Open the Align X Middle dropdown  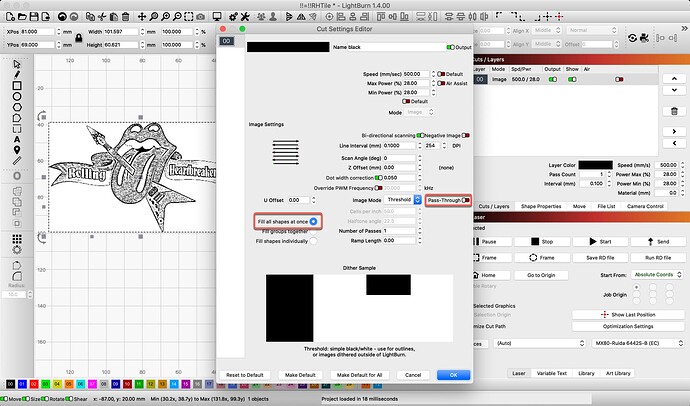[546, 30]
